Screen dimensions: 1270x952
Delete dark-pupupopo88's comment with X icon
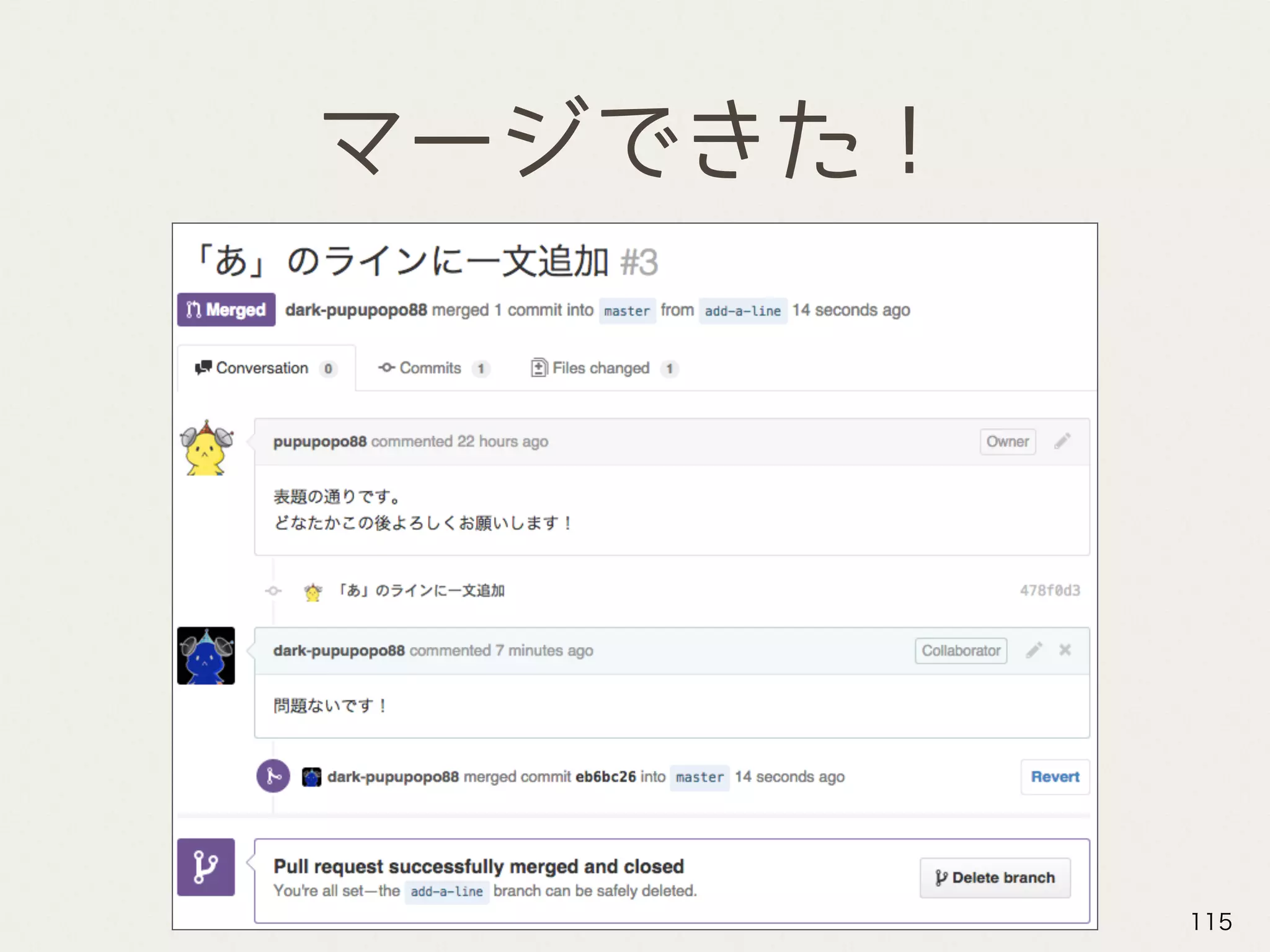tap(1065, 650)
